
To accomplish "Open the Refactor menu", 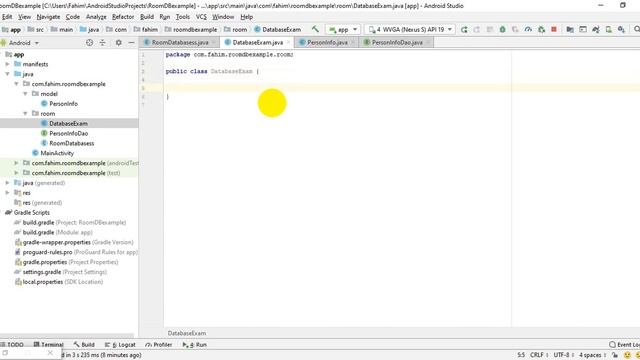I will click(x=123, y=17).
